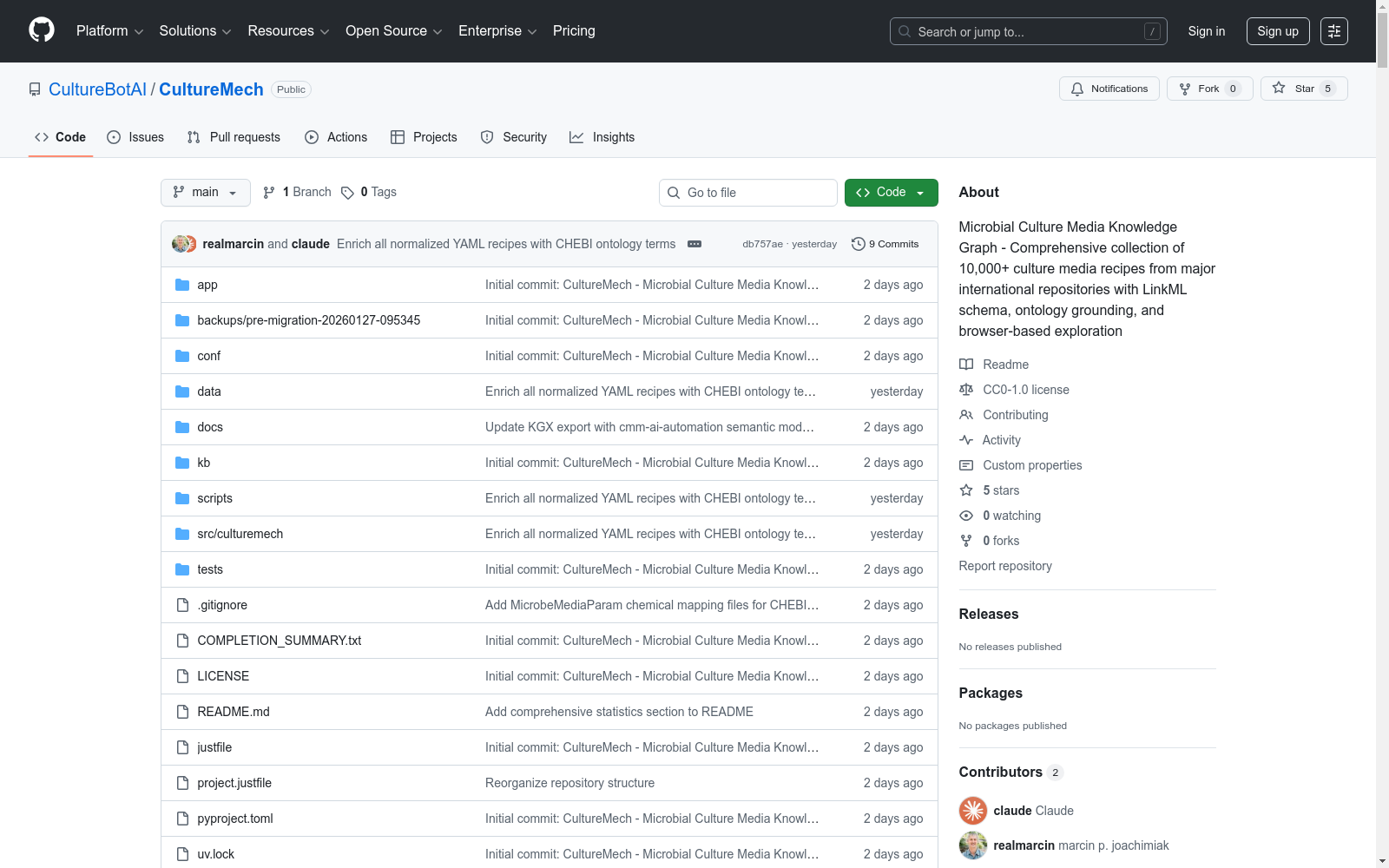Click the GitHub logo icon
Image resolution: width=1389 pixels, height=868 pixels.
42,30
